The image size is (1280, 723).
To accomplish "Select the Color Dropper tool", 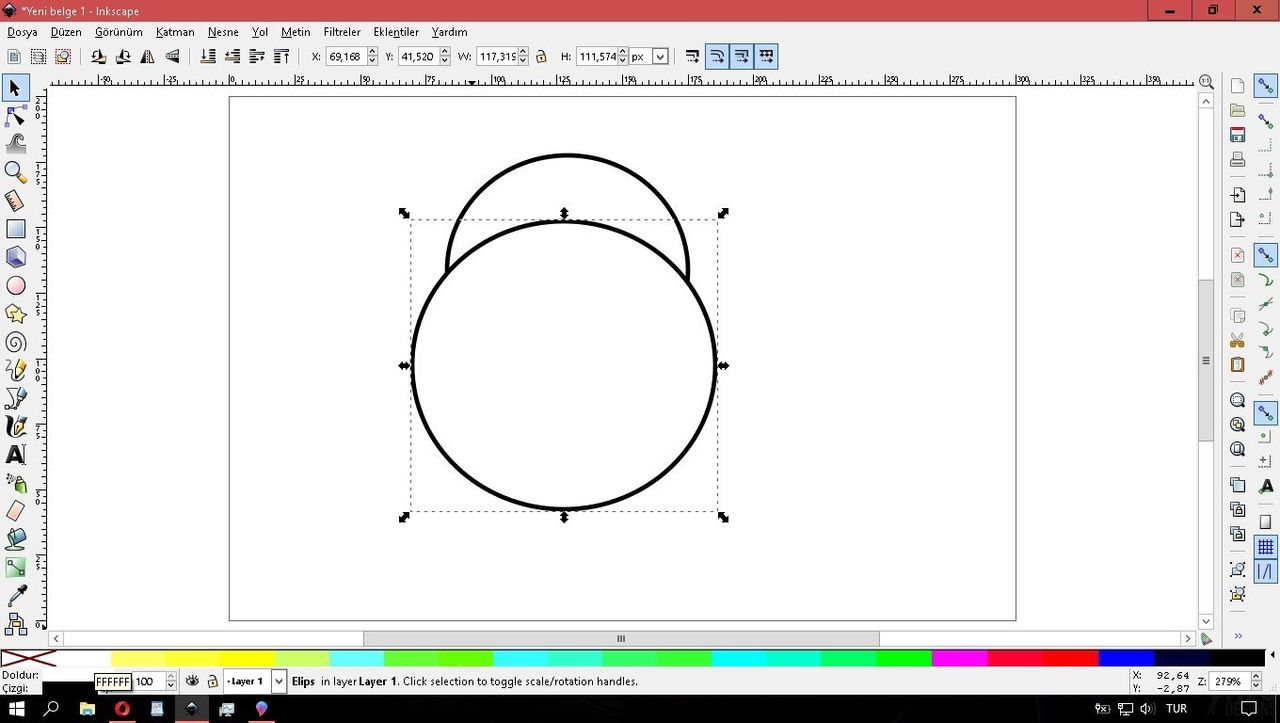I will coord(16,596).
